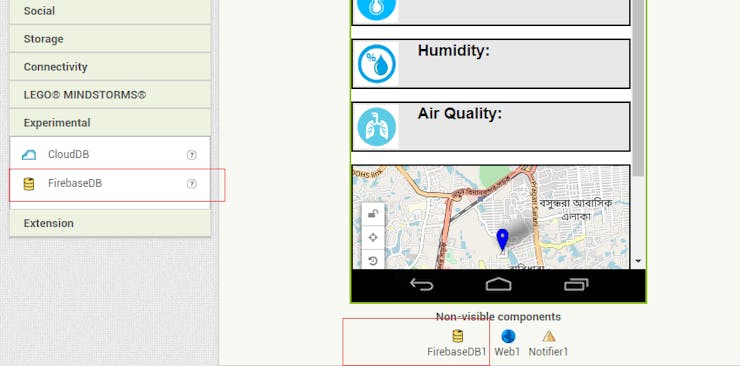Click the thermometer temperature icon
Image resolution: width=740 pixels, height=366 pixels.
click(377, 8)
